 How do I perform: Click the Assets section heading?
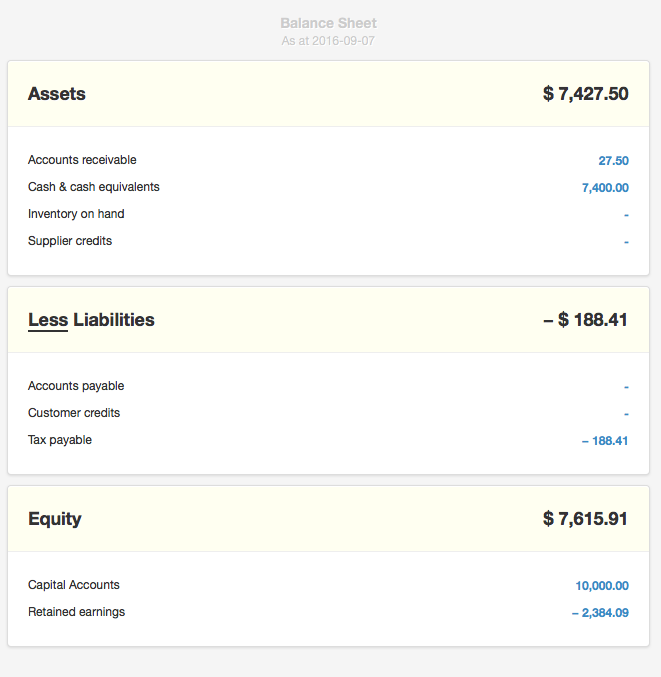pyautogui.click(x=57, y=94)
